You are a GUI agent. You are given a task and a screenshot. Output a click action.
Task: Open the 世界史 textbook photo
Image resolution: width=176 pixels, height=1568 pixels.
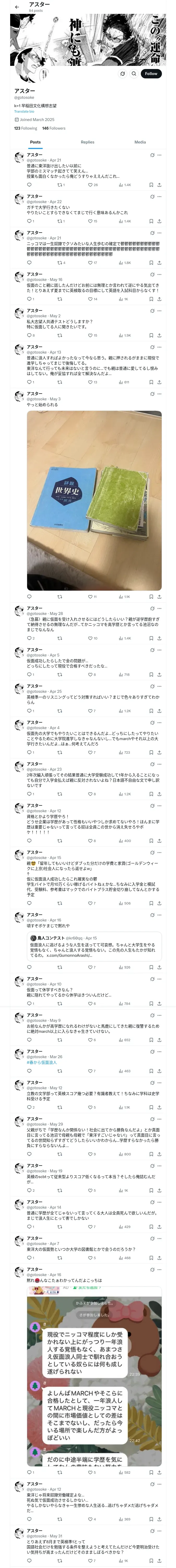[94, 500]
